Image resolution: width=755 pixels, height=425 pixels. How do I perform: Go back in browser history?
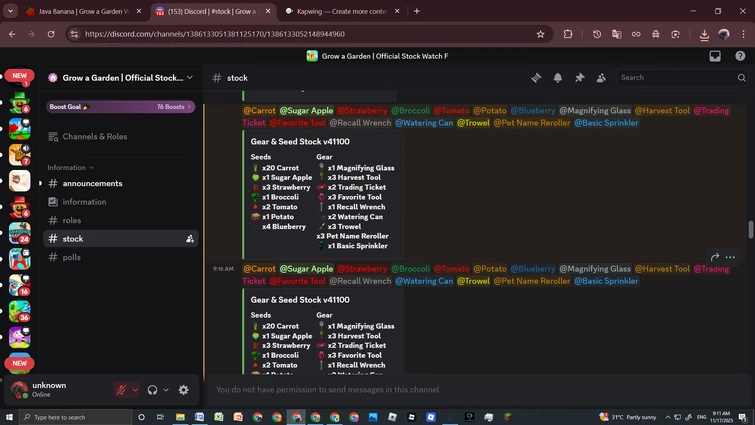(x=12, y=34)
